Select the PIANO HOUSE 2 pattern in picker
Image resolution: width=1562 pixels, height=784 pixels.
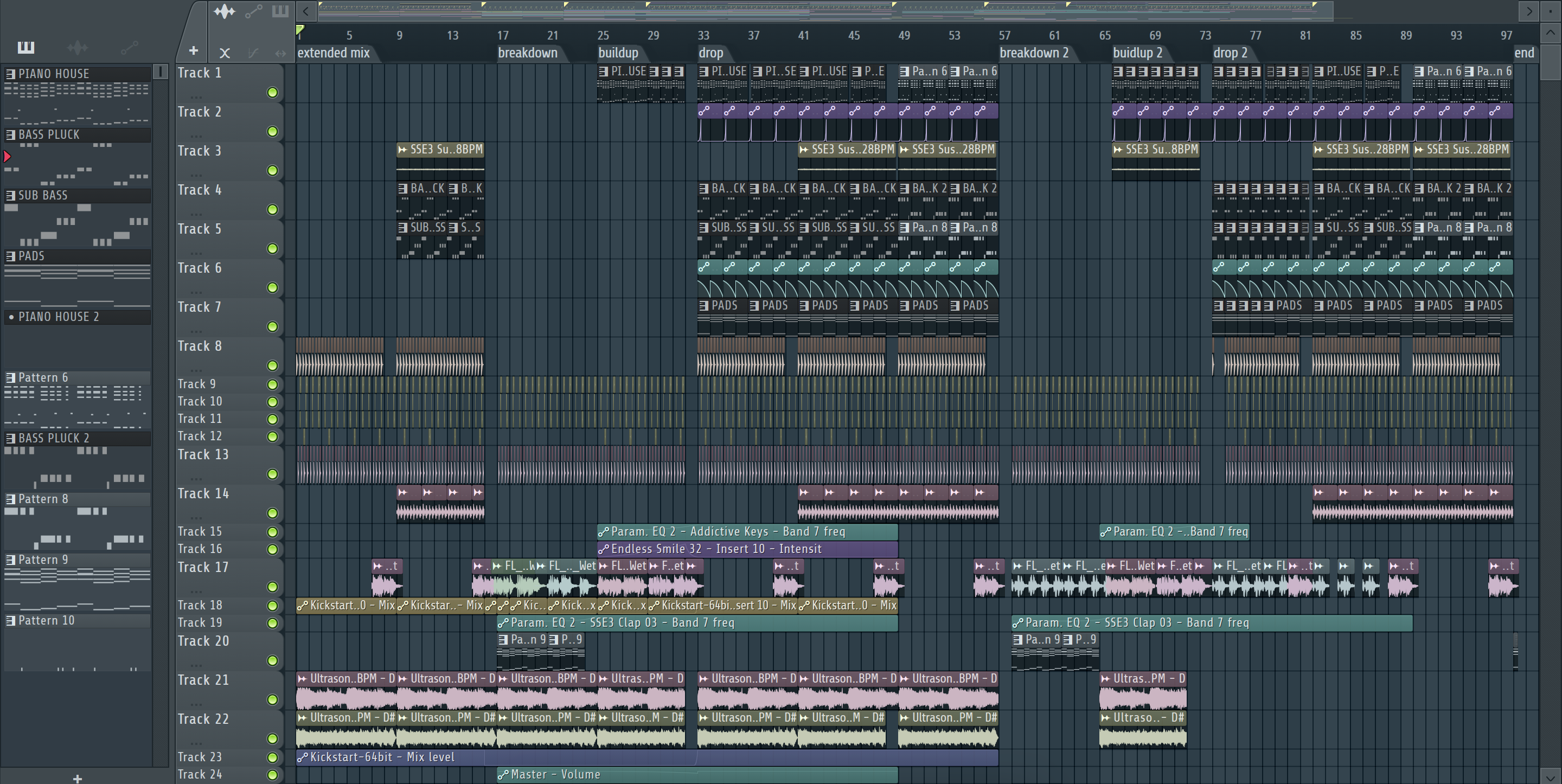[77, 317]
